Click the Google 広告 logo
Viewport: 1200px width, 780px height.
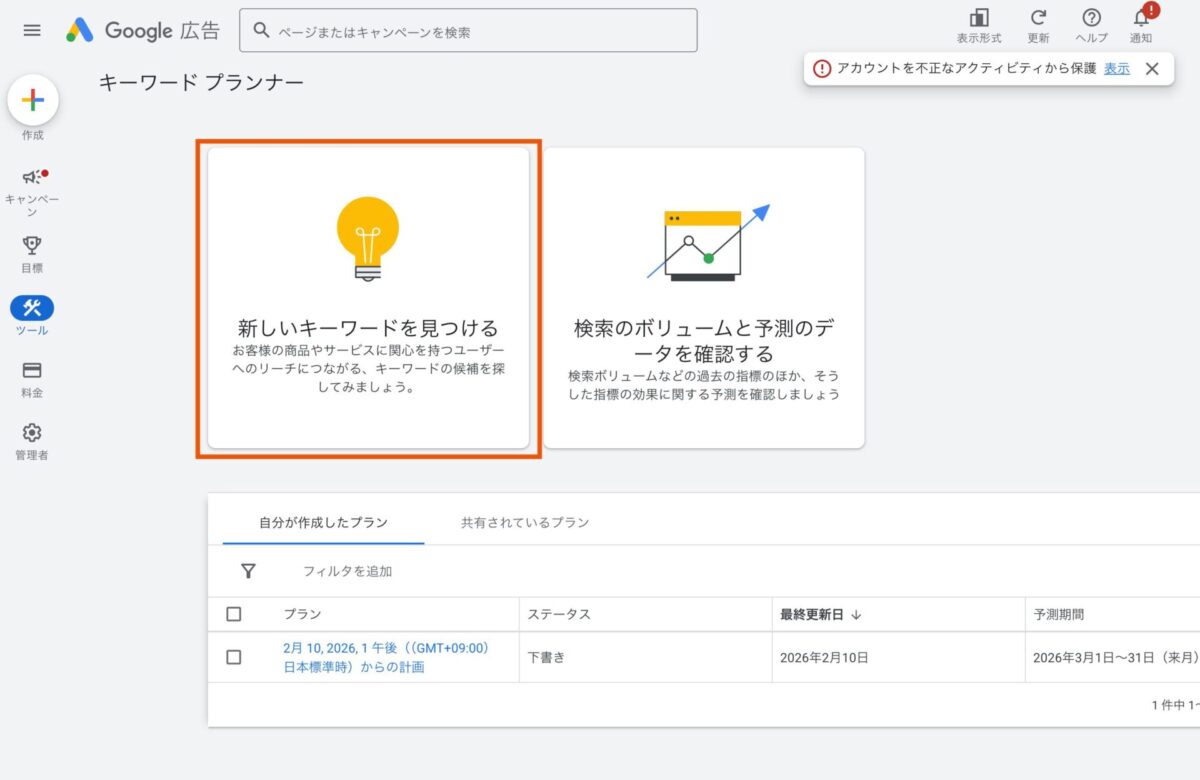(143, 30)
